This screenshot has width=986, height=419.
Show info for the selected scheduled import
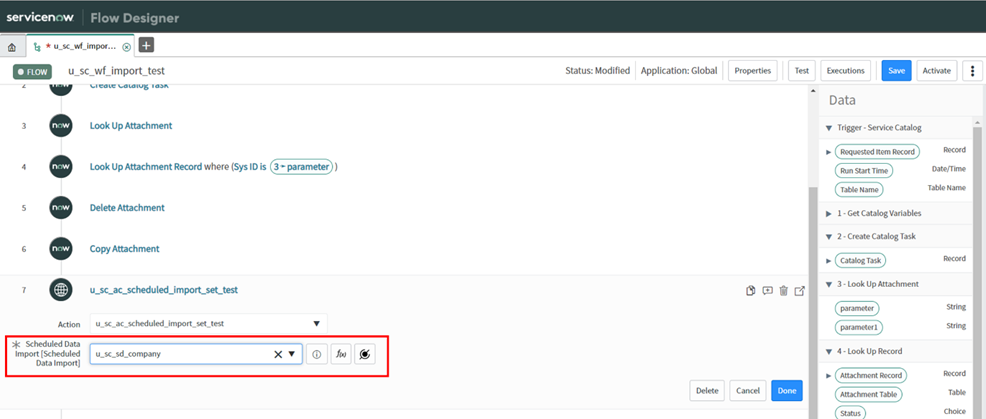316,354
